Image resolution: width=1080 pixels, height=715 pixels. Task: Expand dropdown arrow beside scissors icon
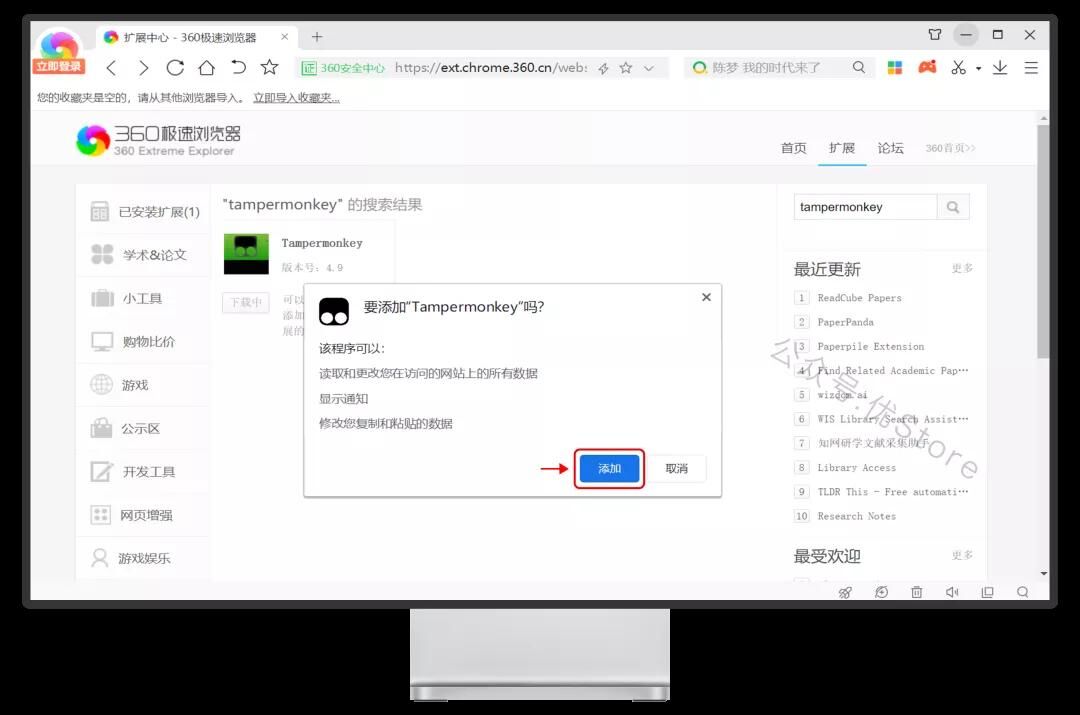pos(978,69)
